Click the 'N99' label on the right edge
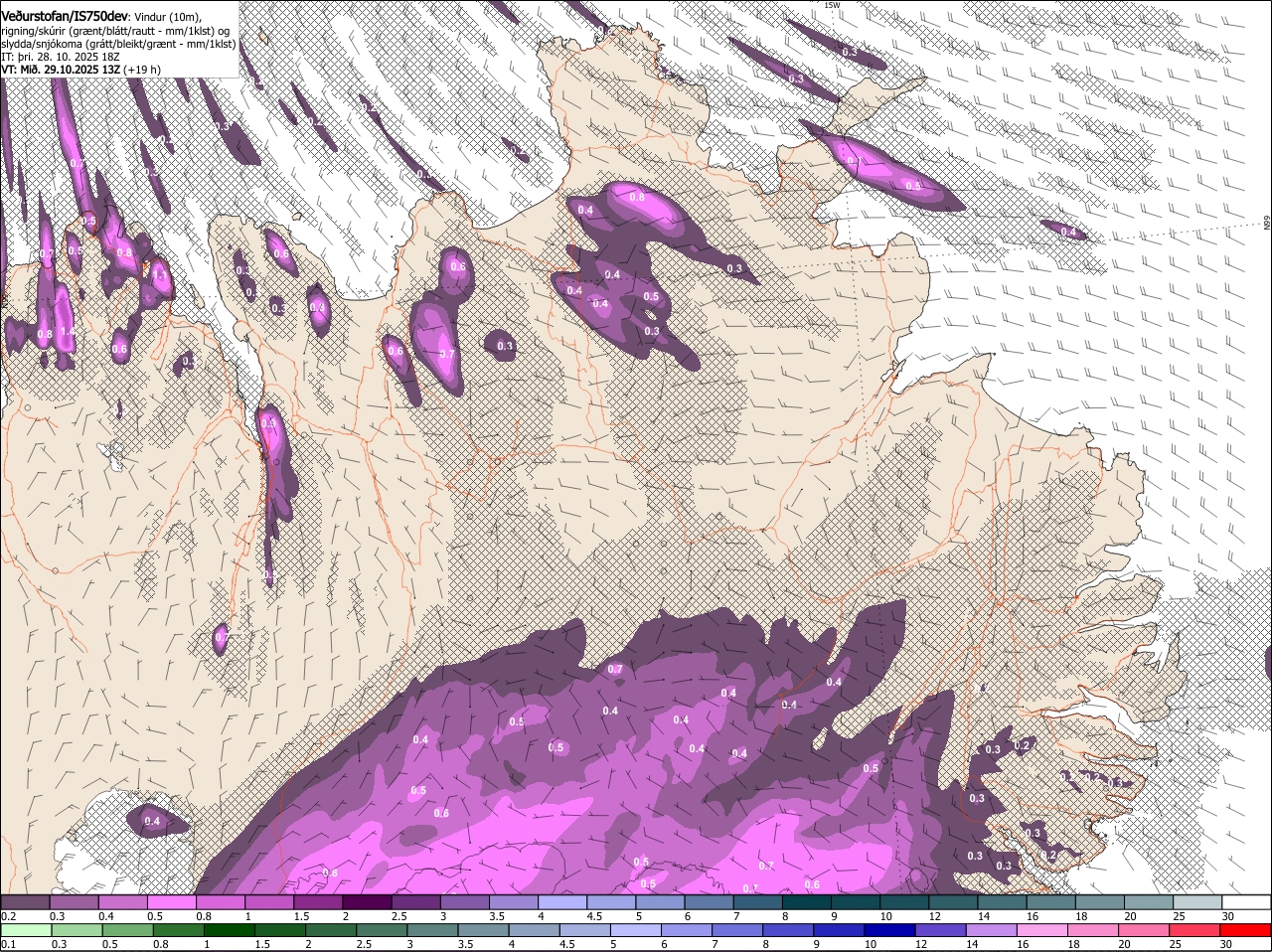Viewport: 1272px width, 952px height. [x=1267, y=223]
